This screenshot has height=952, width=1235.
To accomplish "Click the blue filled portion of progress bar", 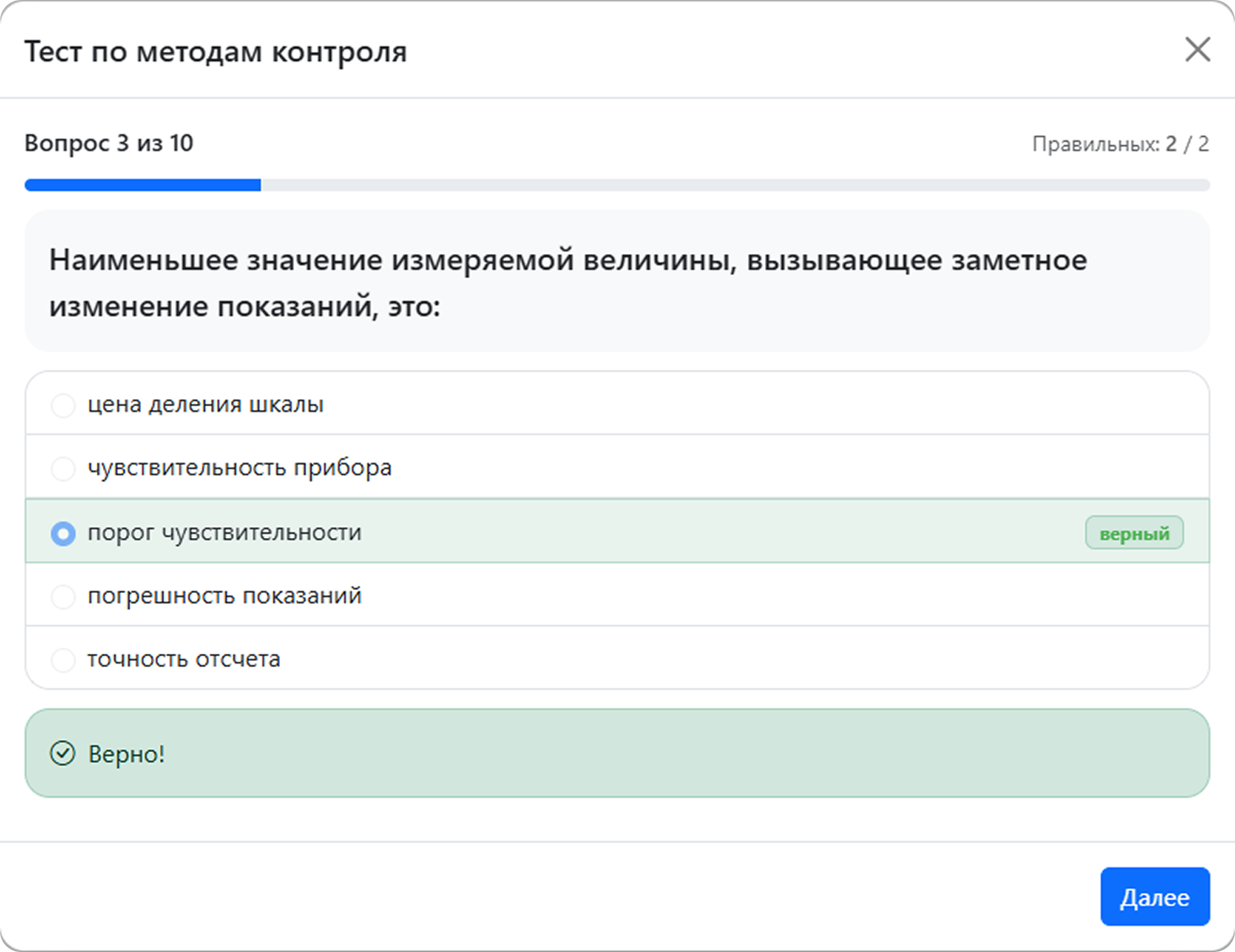I will (x=140, y=185).
